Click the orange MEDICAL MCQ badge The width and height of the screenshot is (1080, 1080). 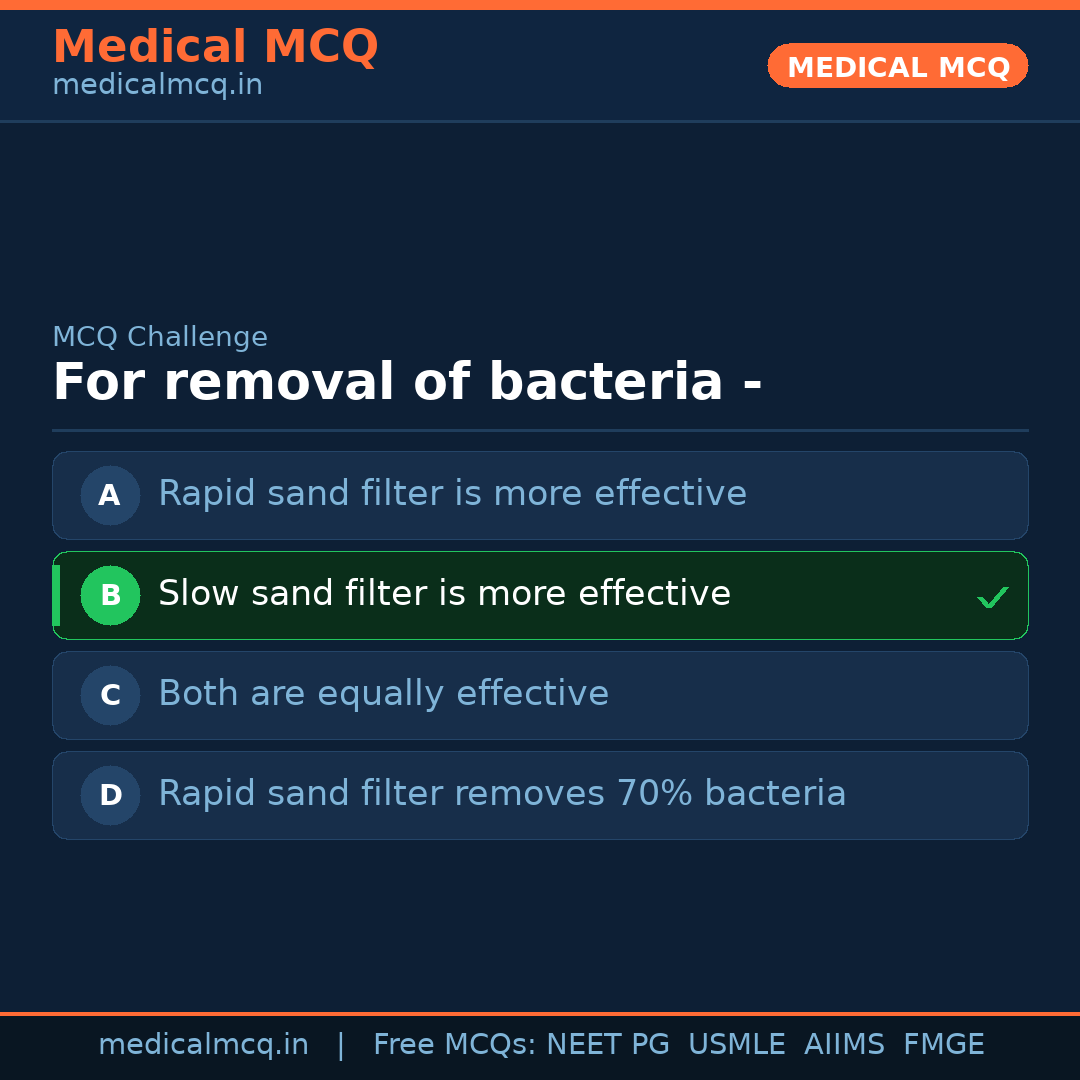897,66
